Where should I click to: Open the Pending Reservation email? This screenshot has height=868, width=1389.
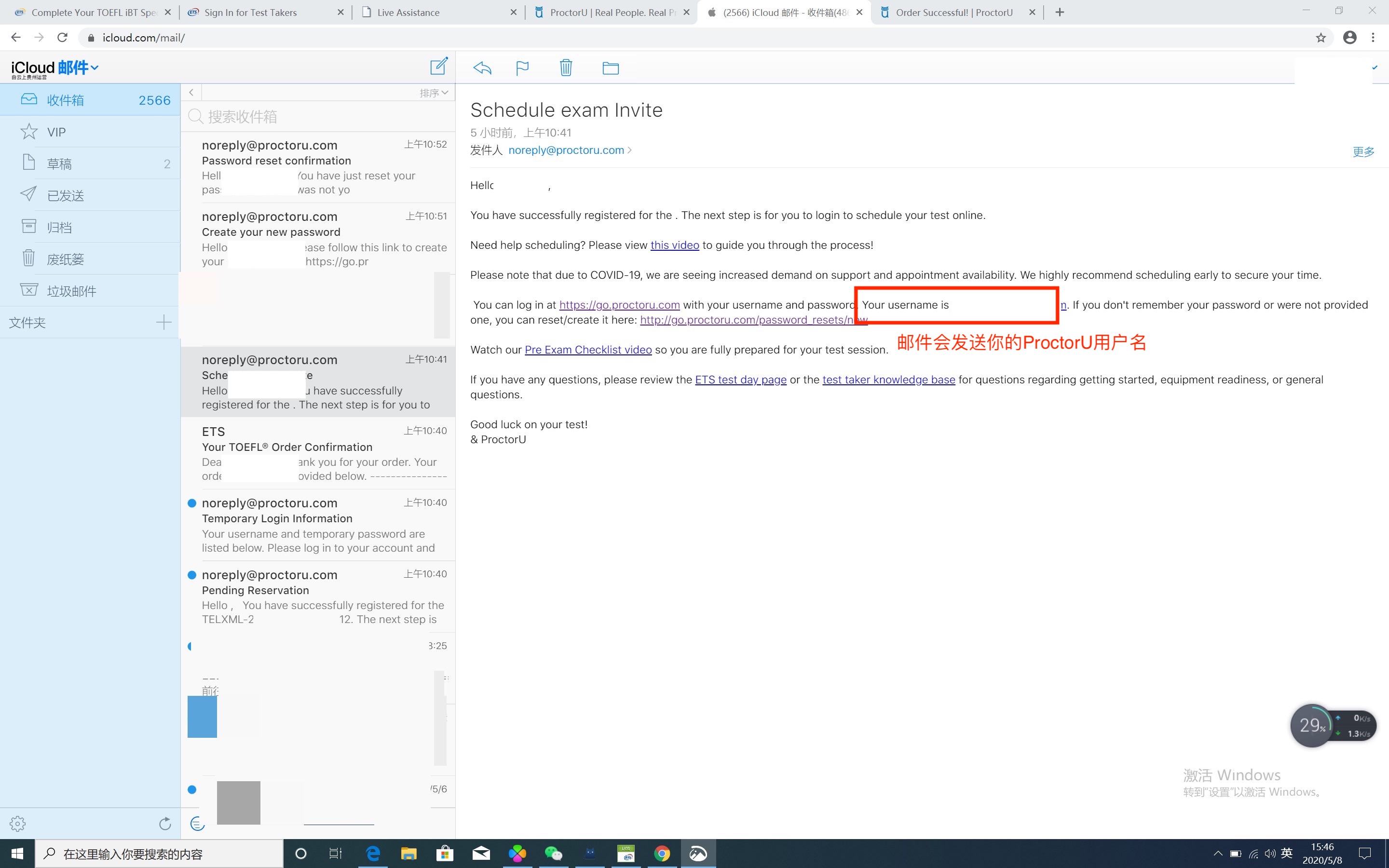(x=318, y=597)
